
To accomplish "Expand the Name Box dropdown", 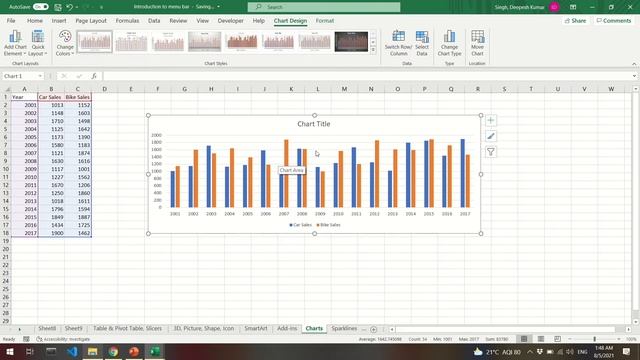I will tap(40, 76).
